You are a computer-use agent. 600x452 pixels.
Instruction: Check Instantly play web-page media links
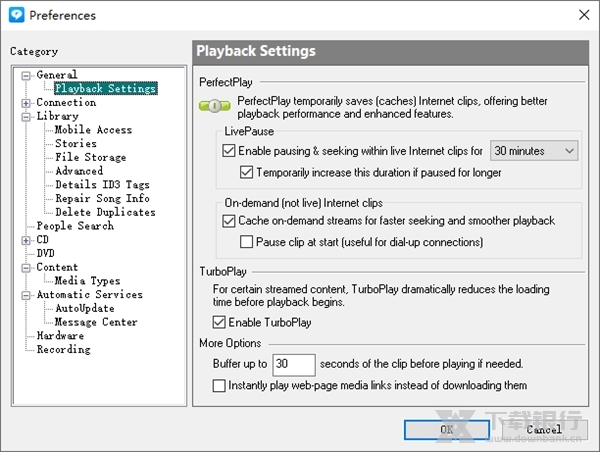pos(220,385)
